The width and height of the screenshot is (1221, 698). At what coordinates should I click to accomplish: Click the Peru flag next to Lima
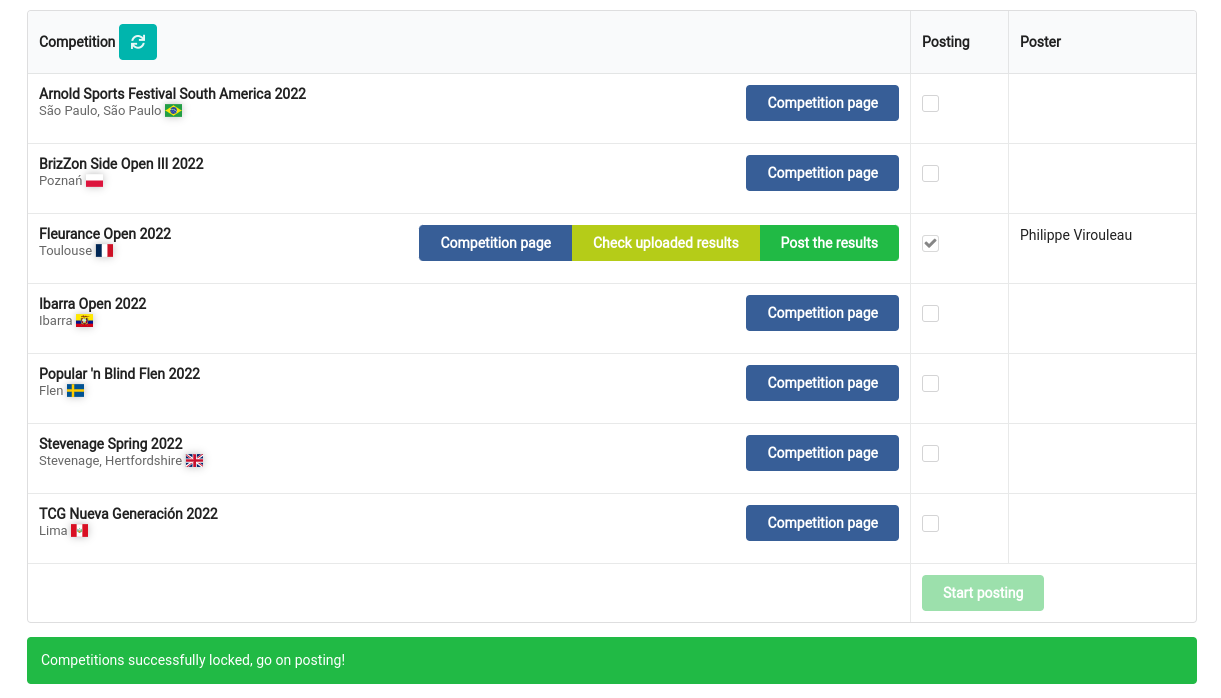[79, 531]
